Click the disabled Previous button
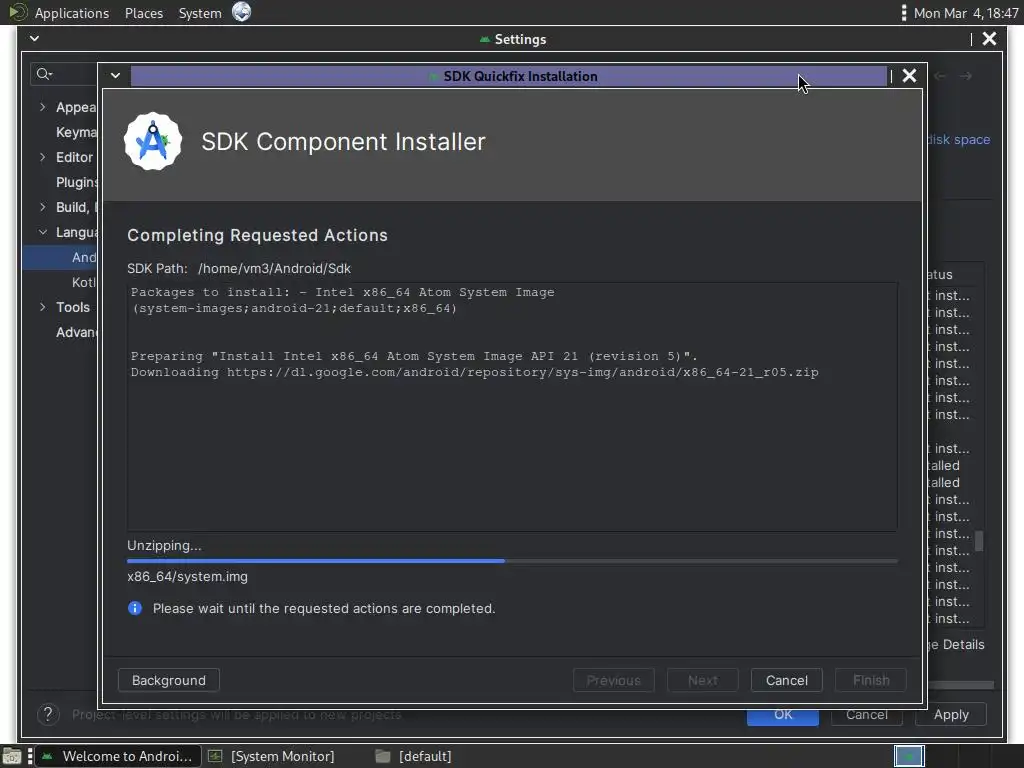1024x768 pixels. coord(613,680)
